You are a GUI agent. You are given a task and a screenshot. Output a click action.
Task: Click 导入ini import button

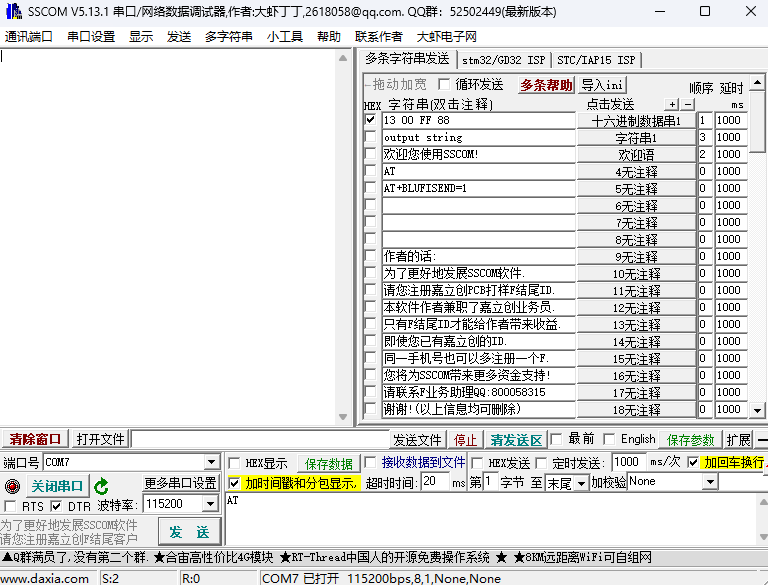point(602,85)
